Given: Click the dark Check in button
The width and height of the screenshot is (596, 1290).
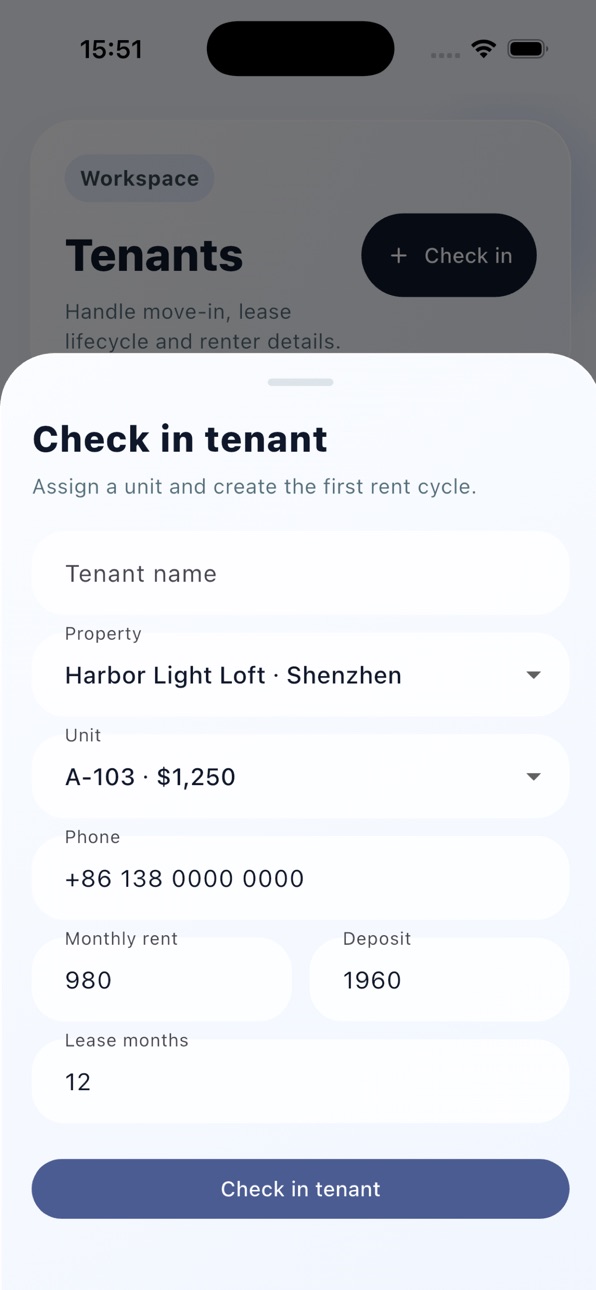Looking at the screenshot, I should [449, 255].
